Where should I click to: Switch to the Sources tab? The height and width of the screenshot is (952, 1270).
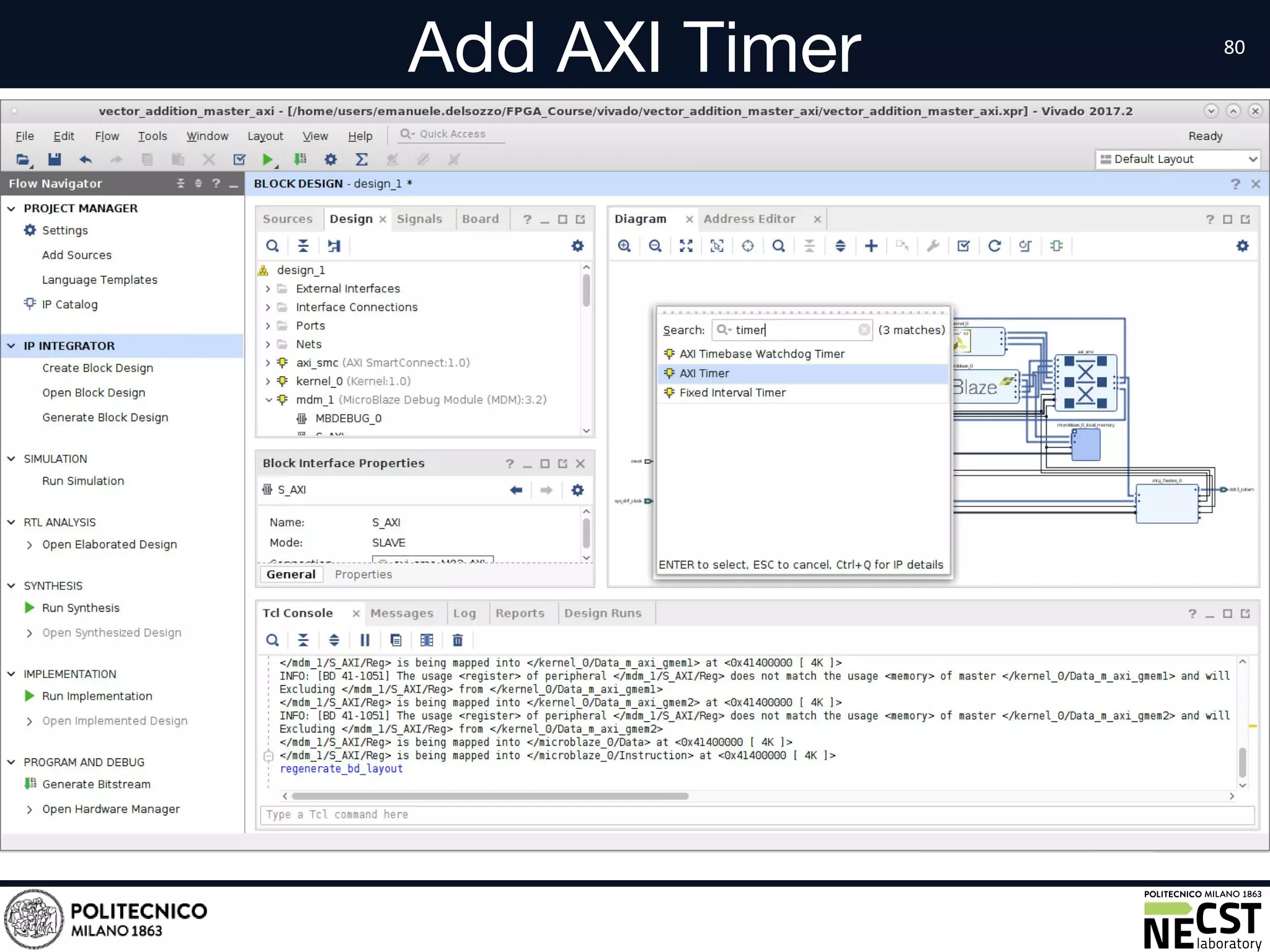(x=288, y=219)
